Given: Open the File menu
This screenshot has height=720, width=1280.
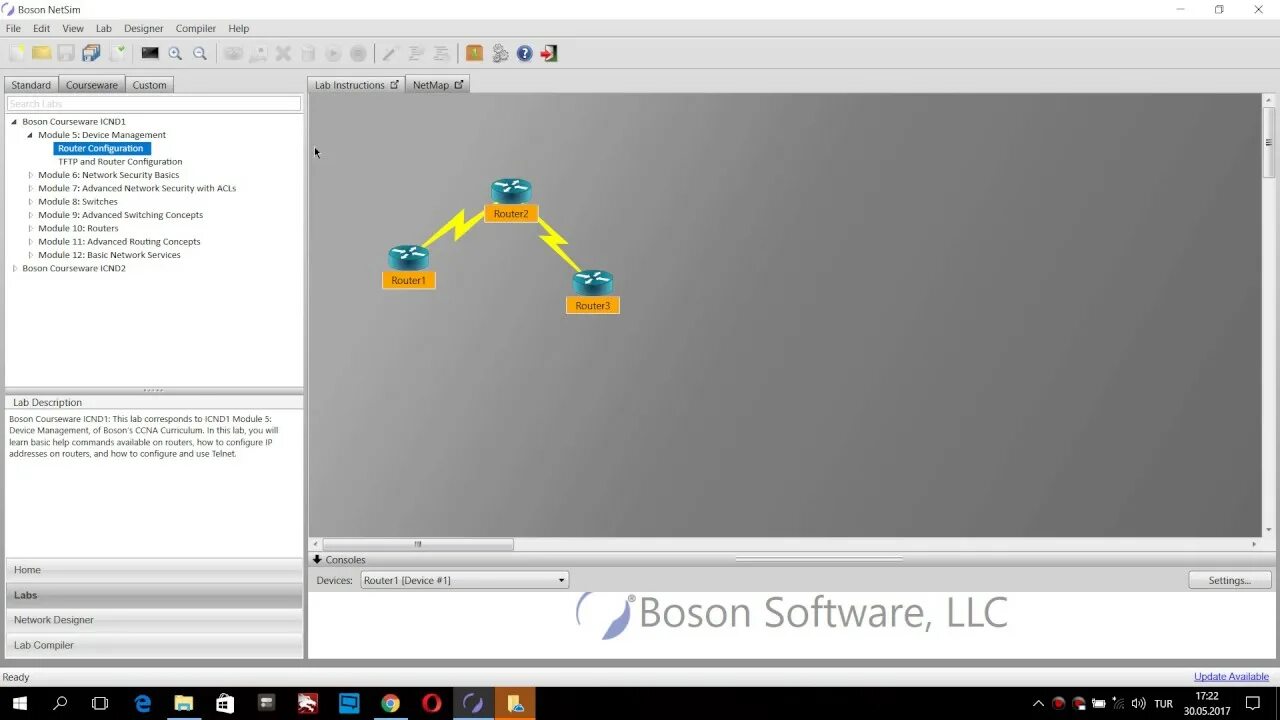Looking at the screenshot, I should tap(13, 28).
